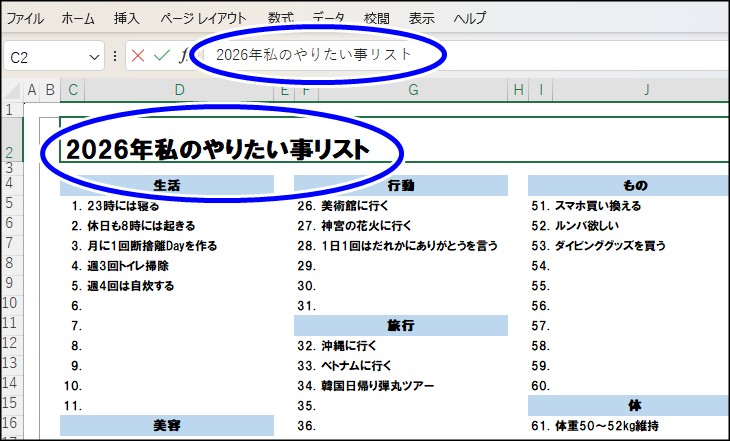Open the ファイル menu
The image size is (730, 441).
point(26,19)
